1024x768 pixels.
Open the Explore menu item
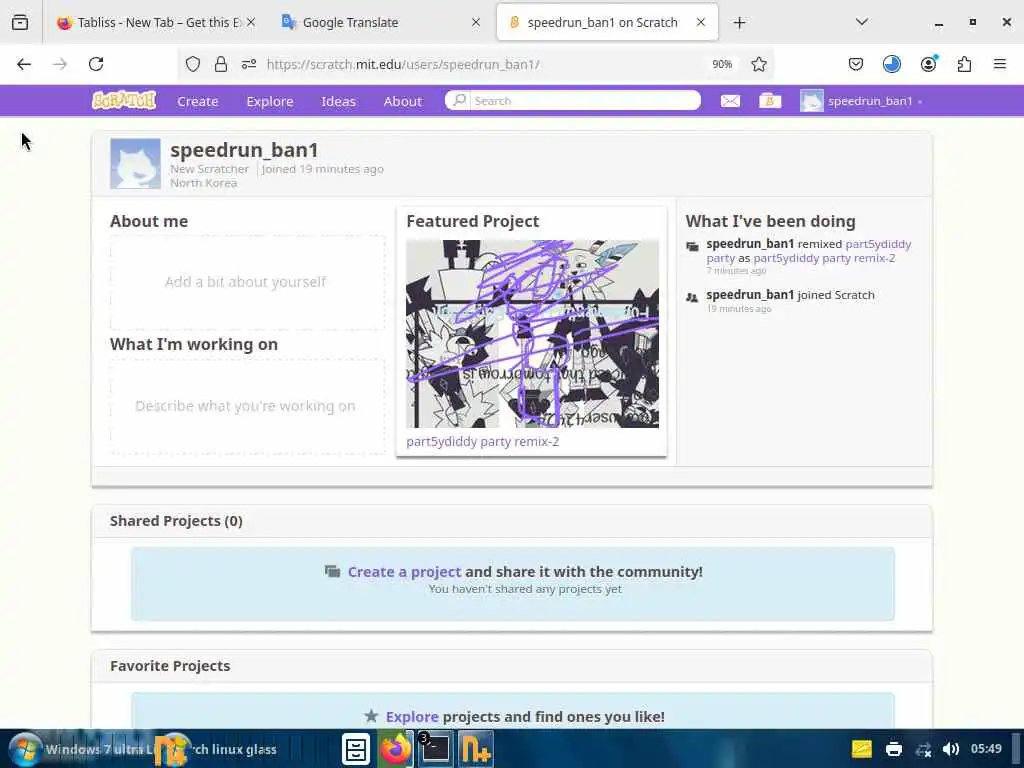pyautogui.click(x=270, y=101)
